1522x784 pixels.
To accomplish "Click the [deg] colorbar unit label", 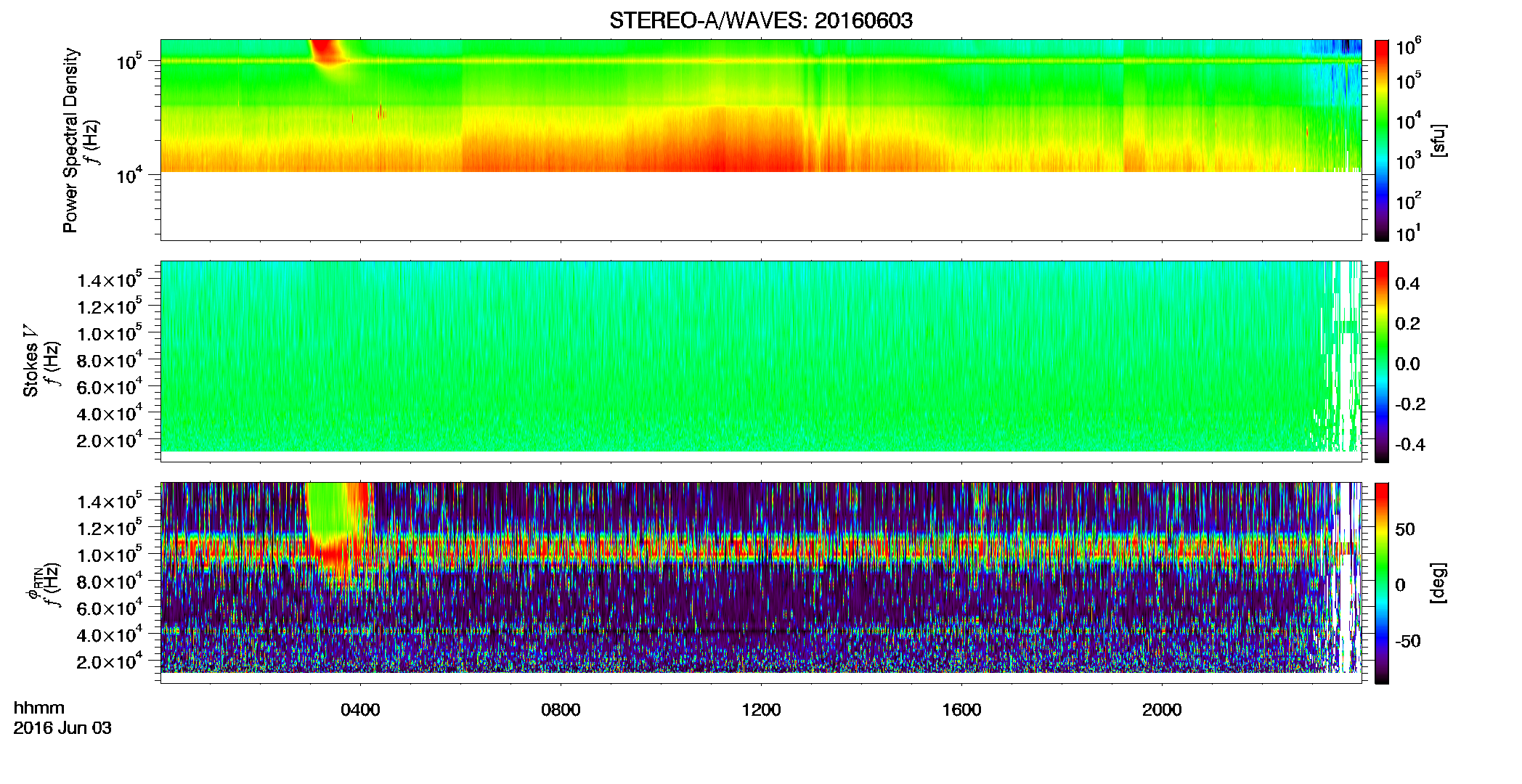I will (1438, 583).
